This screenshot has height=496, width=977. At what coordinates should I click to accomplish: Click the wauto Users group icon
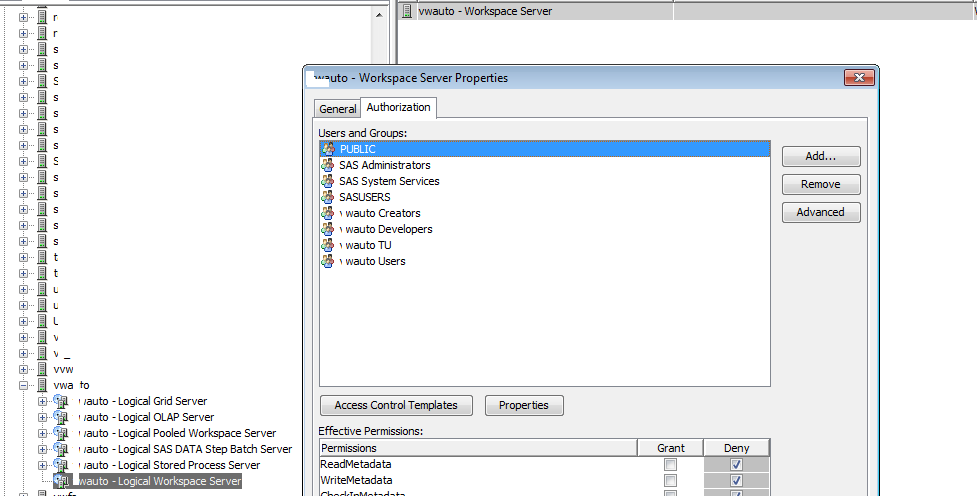(x=328, y=261)
